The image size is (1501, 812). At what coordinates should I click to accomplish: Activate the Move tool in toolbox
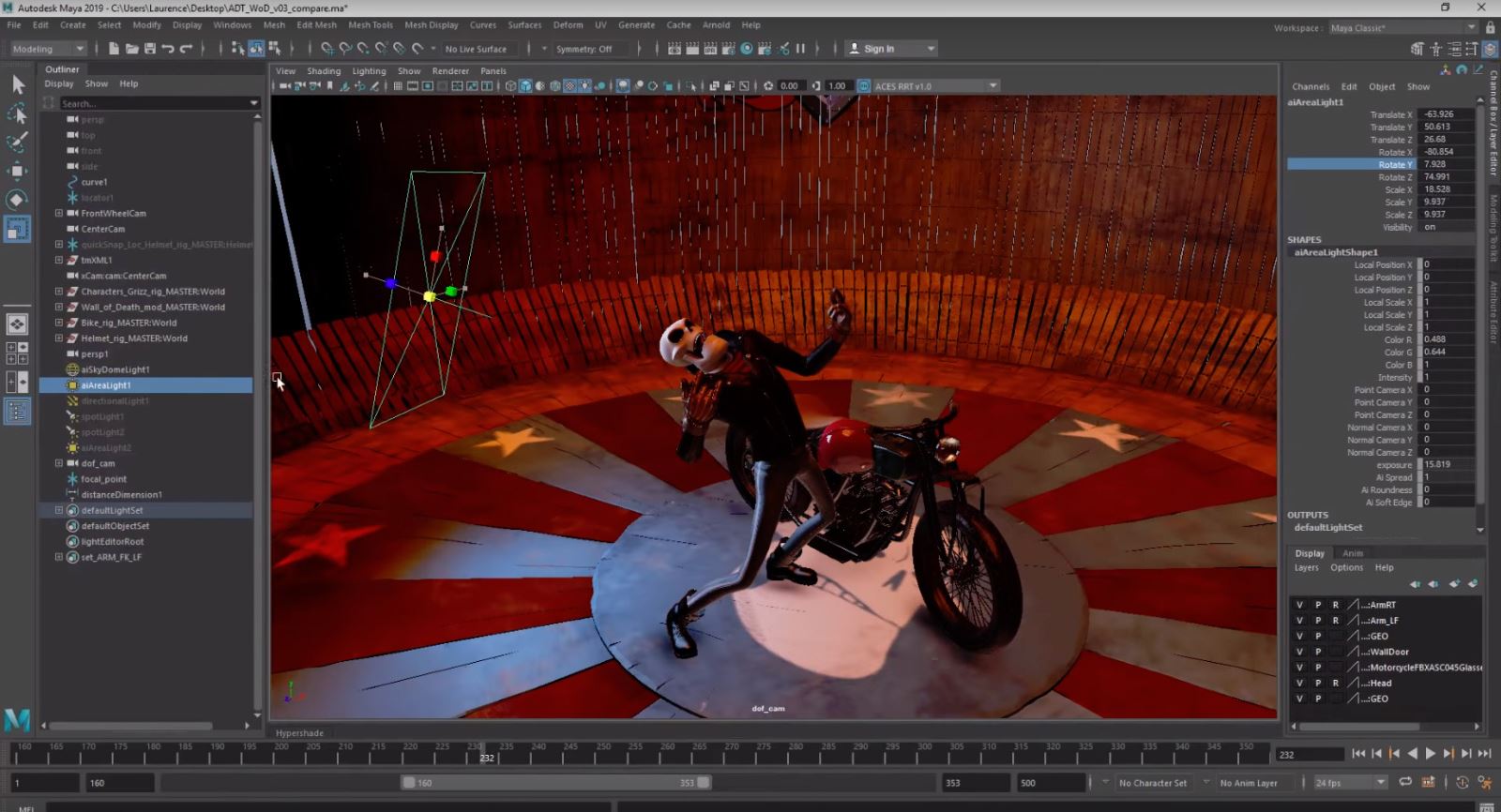(x=17, y=171)
